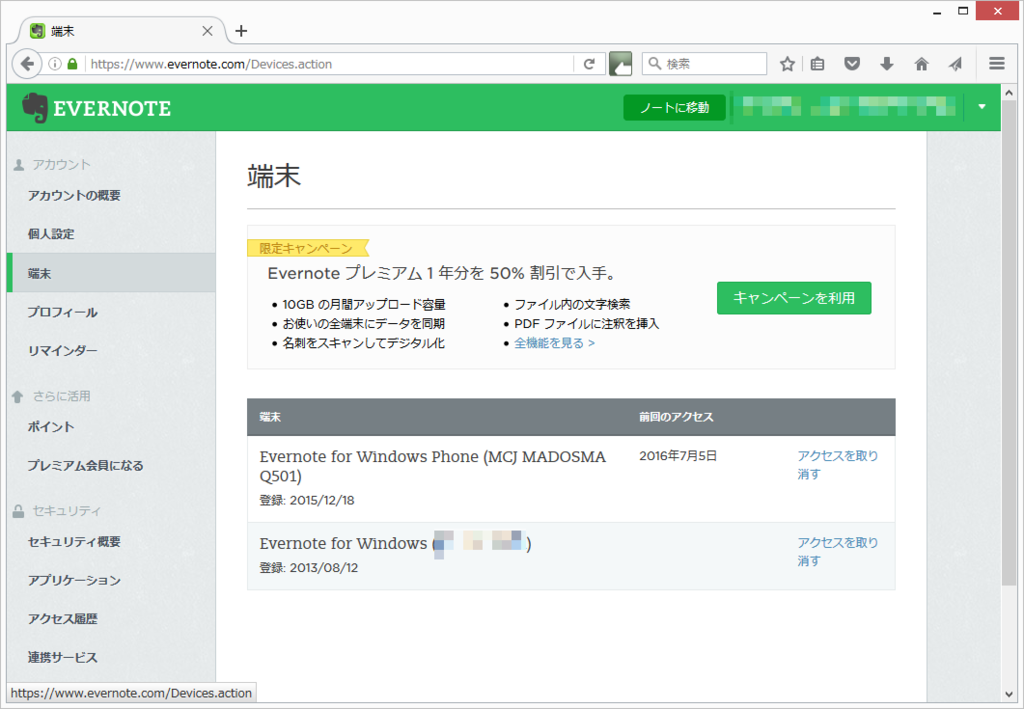Click the green padlock security icon
The image size is (1024, 709).
(72, 64)
